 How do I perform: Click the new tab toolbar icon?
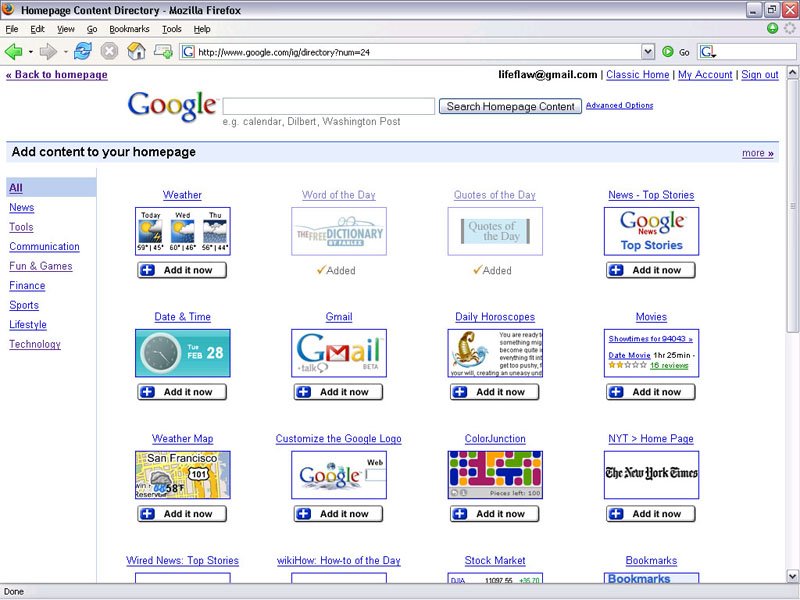pos(163,52)
